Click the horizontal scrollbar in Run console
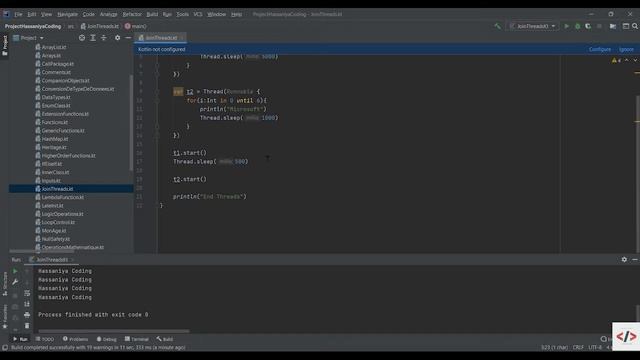The height and width of the screenshot is (360, 640). tap(113, 331)
